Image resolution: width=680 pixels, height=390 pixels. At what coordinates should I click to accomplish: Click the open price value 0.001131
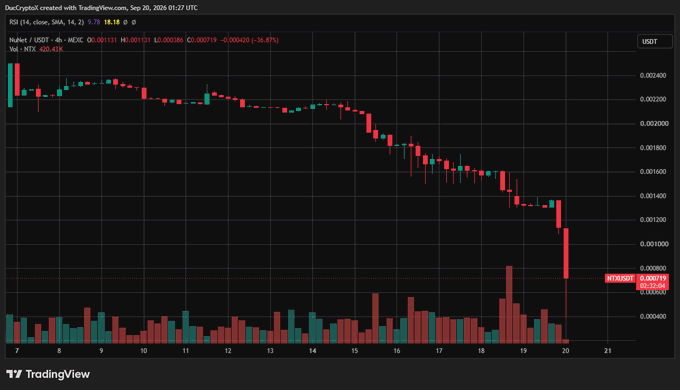(x=104, y=40)
